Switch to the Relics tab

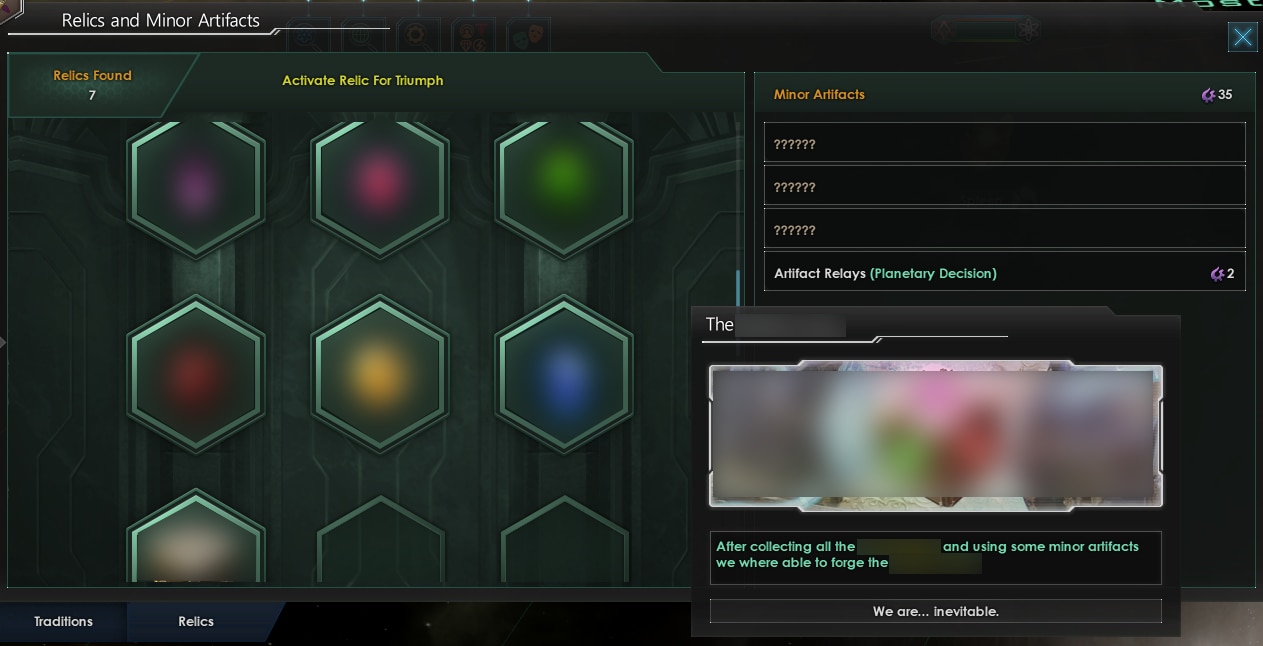pyautogui.click(x=196, y=622)
